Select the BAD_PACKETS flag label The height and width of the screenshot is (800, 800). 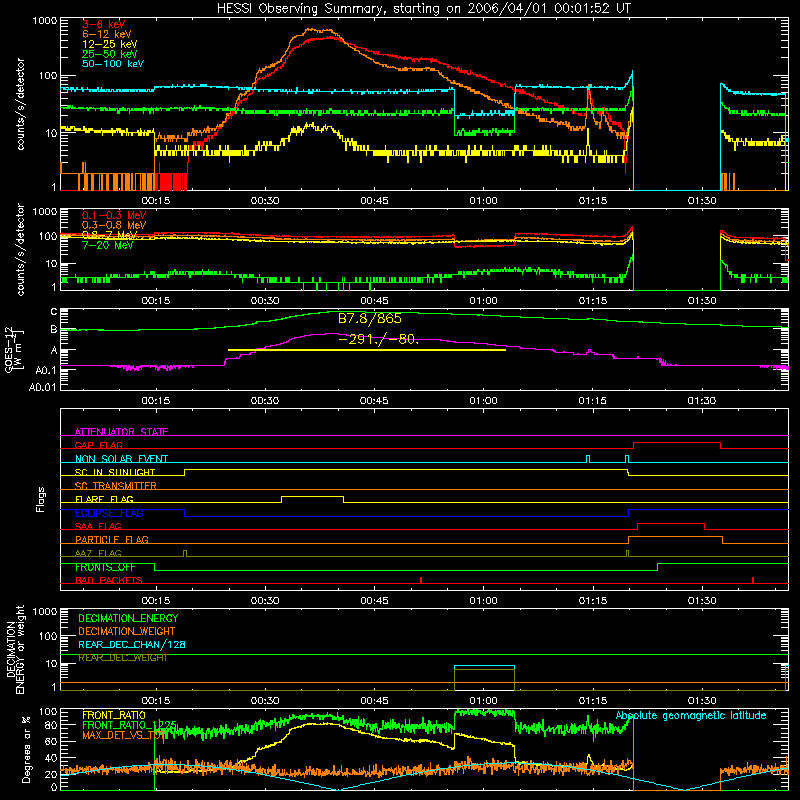(x=109, y=580)
